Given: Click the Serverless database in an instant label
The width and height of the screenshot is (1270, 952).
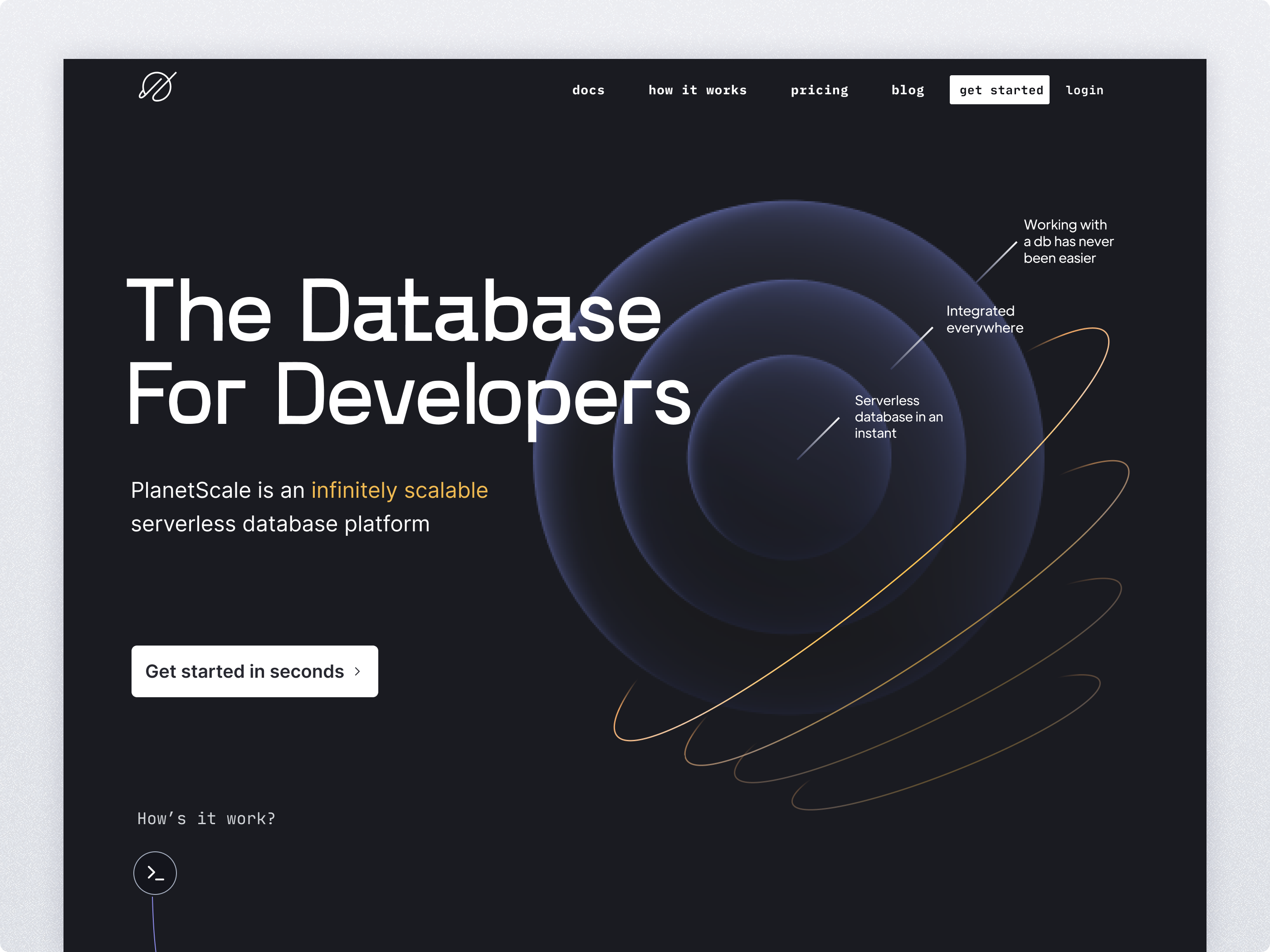Looking at the screenshot, I should 899,417.
